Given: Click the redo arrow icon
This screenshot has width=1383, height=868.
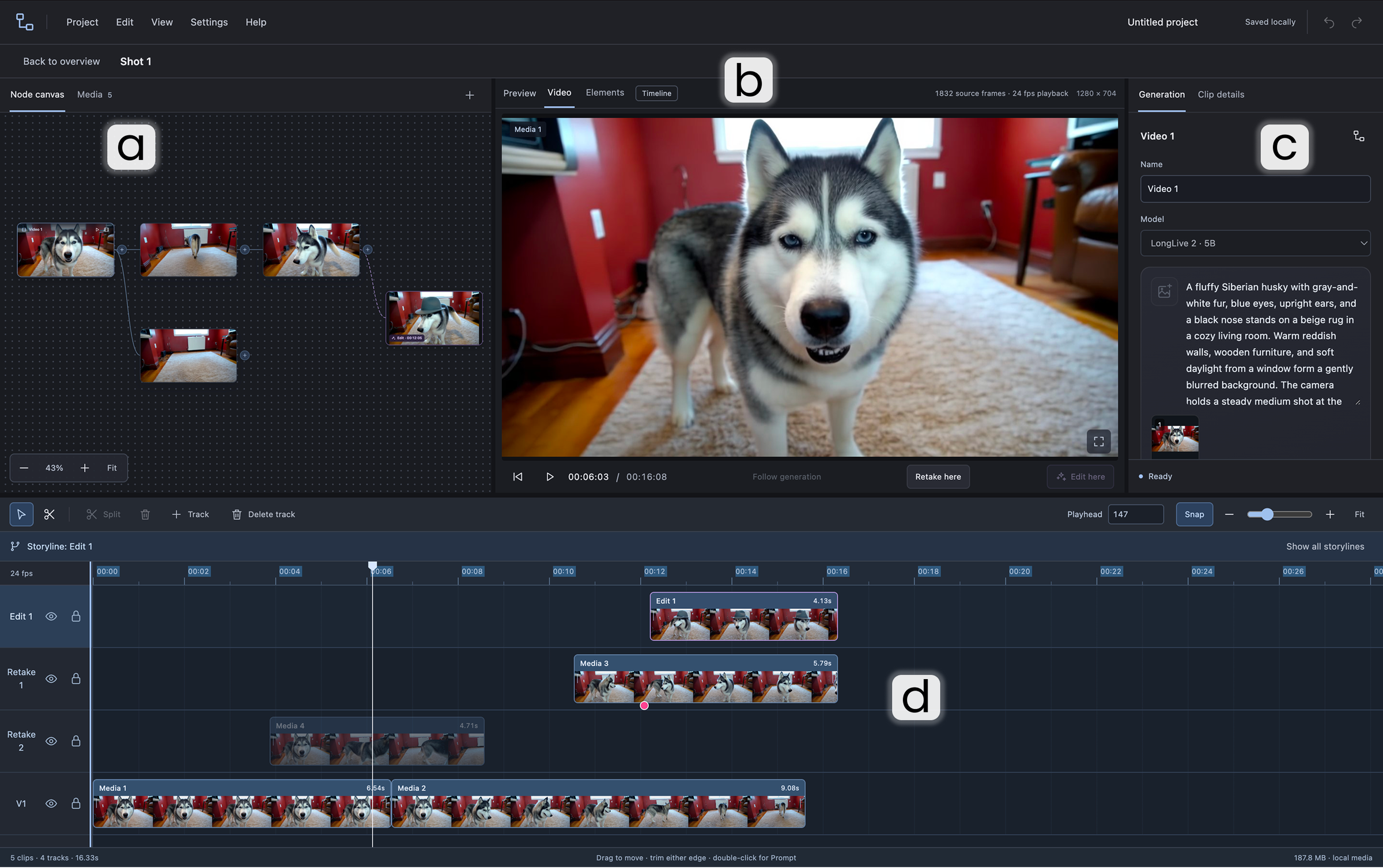Looking at the screenshot, I should 1357,22.
